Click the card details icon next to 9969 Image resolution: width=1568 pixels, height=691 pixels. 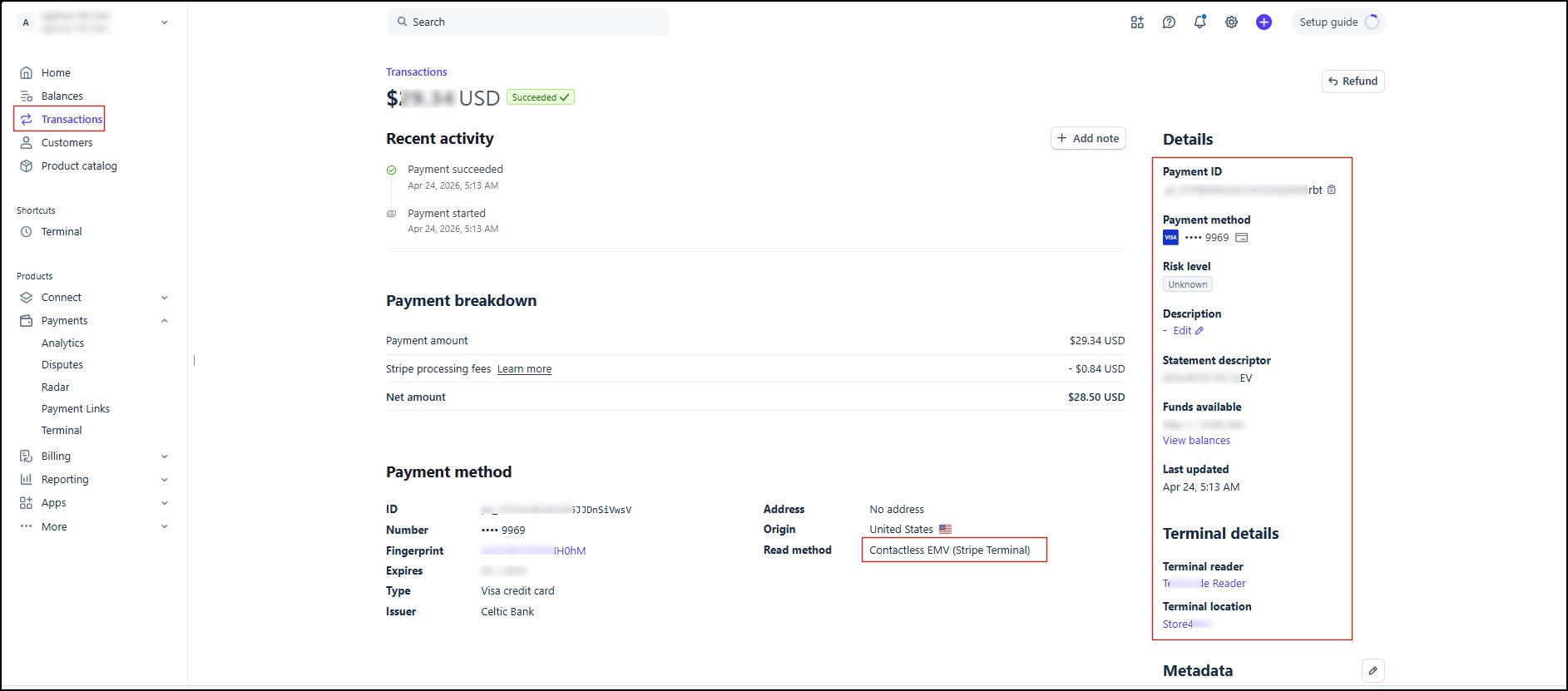[1242, 238]
